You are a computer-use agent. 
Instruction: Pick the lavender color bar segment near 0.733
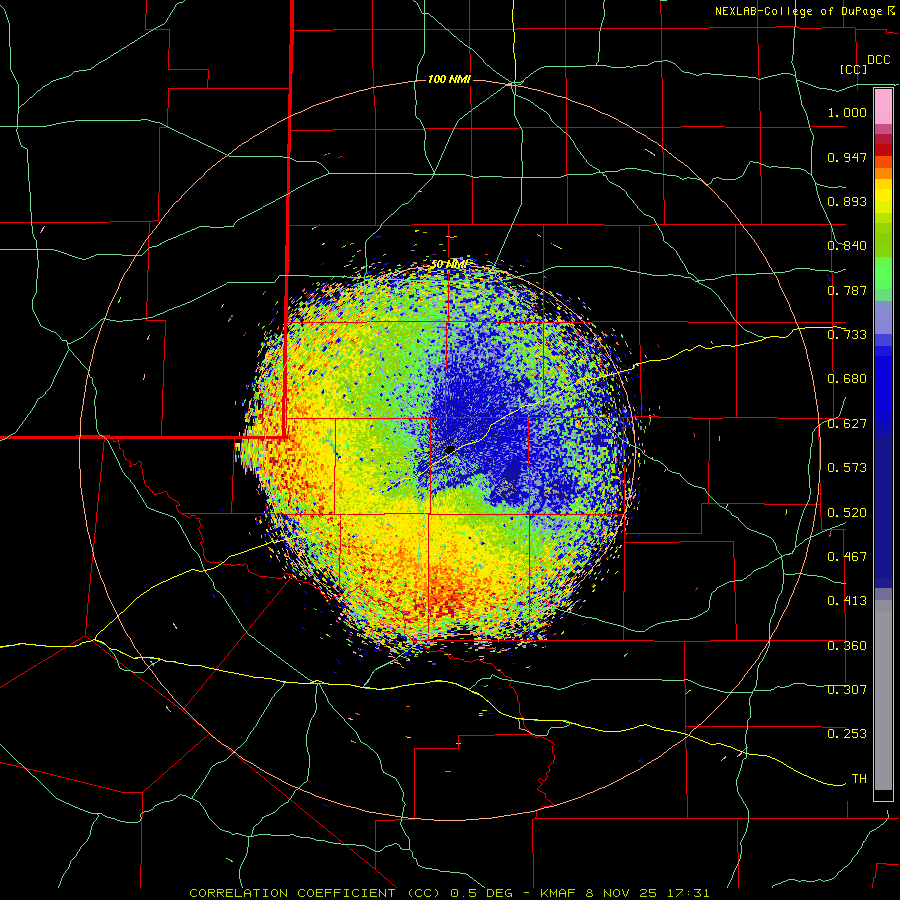coord(883,317)
